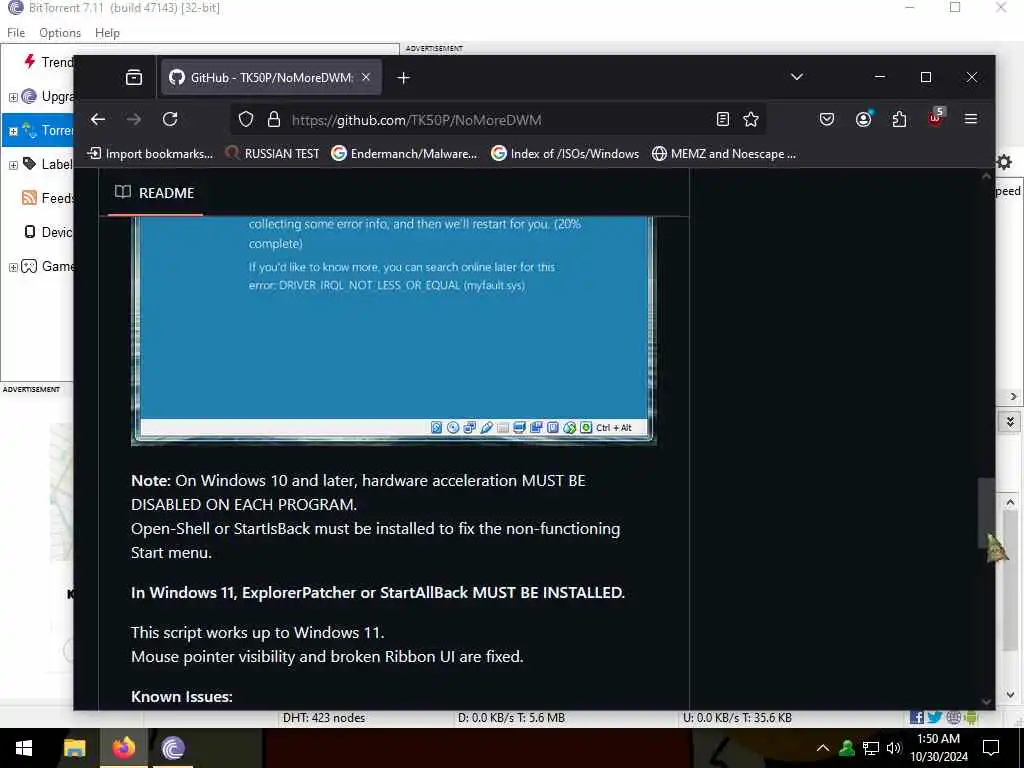The height and width of the screenshot is (768, 1024).
Task: Open a new Firefox tab
Action: point(404,78)
